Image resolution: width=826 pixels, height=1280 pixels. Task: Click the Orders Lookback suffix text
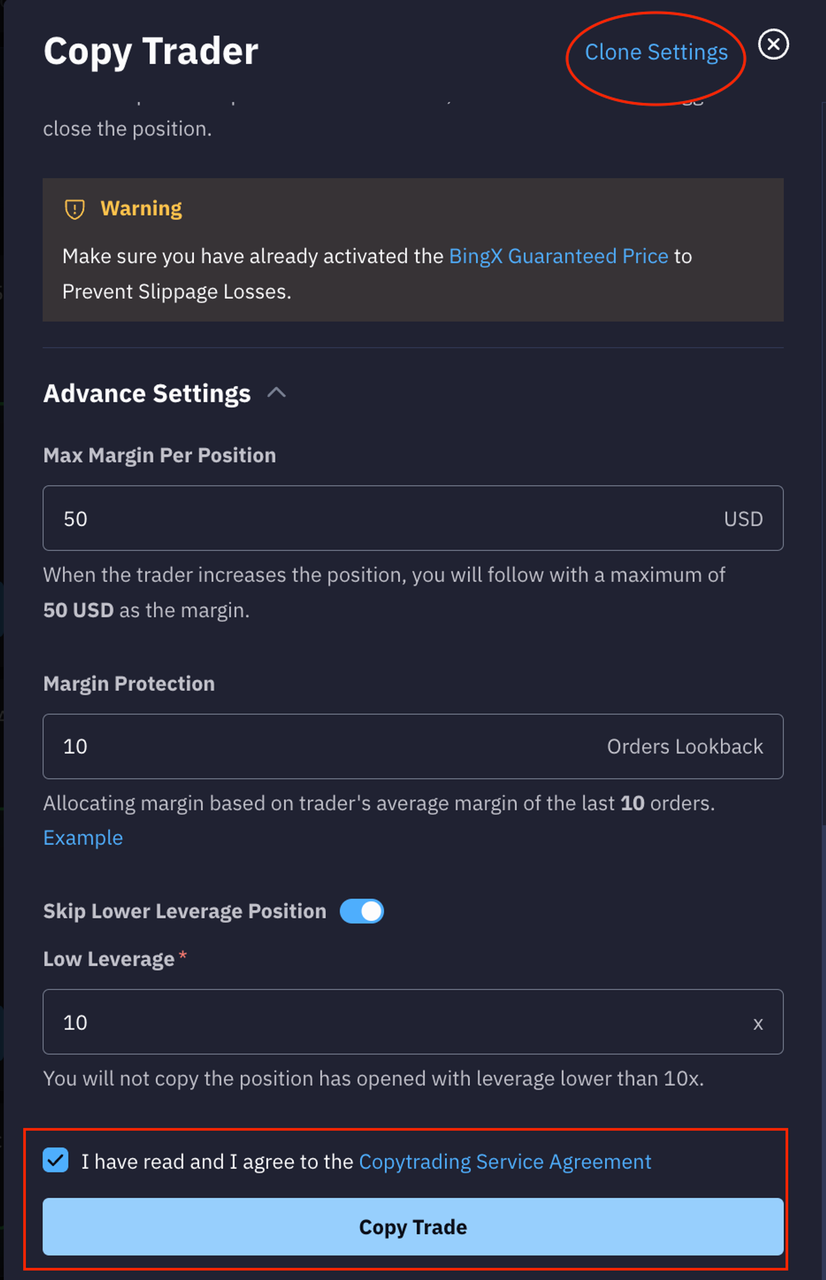685,747
